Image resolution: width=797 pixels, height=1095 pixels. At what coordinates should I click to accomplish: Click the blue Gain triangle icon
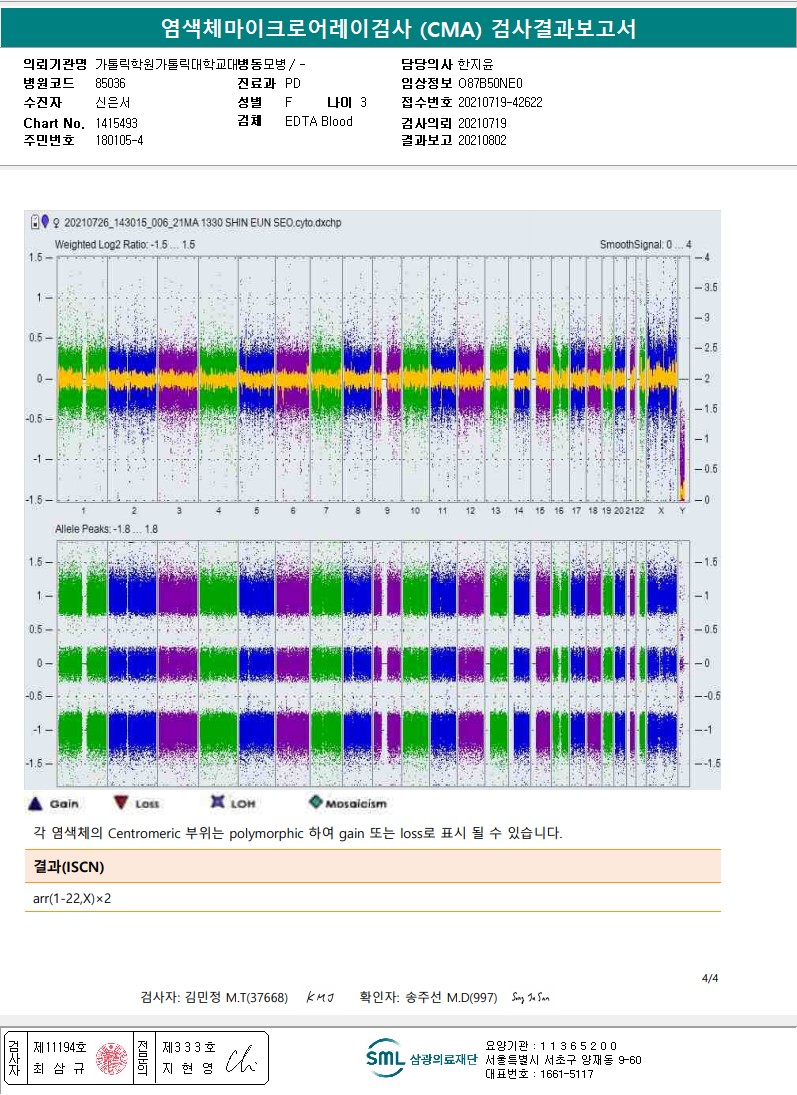click(x=34, y=802)
